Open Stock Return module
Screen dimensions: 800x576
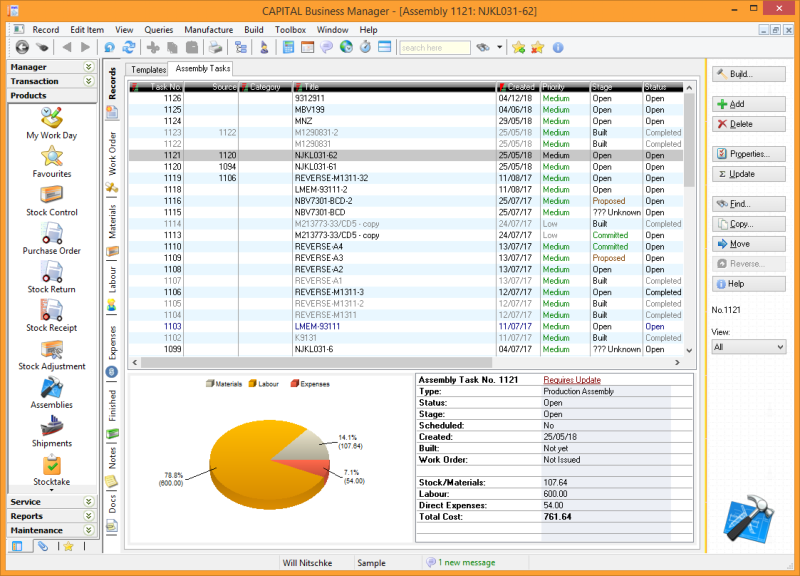tap(52, 278)
